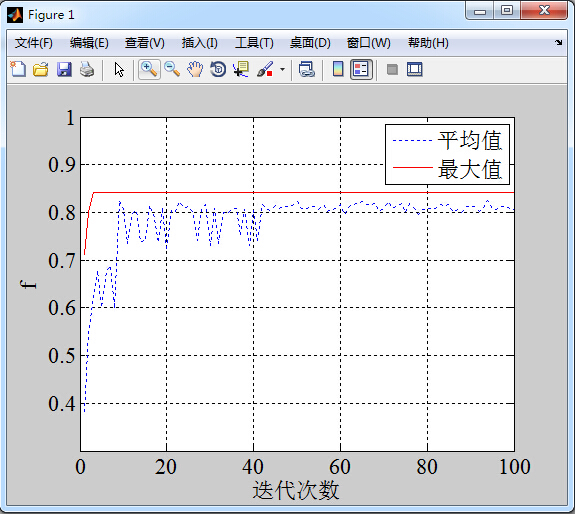Viewport: 575px width, 514px height.
Task: Select the Data Cursor tool
Action: (x=241, y=69)
